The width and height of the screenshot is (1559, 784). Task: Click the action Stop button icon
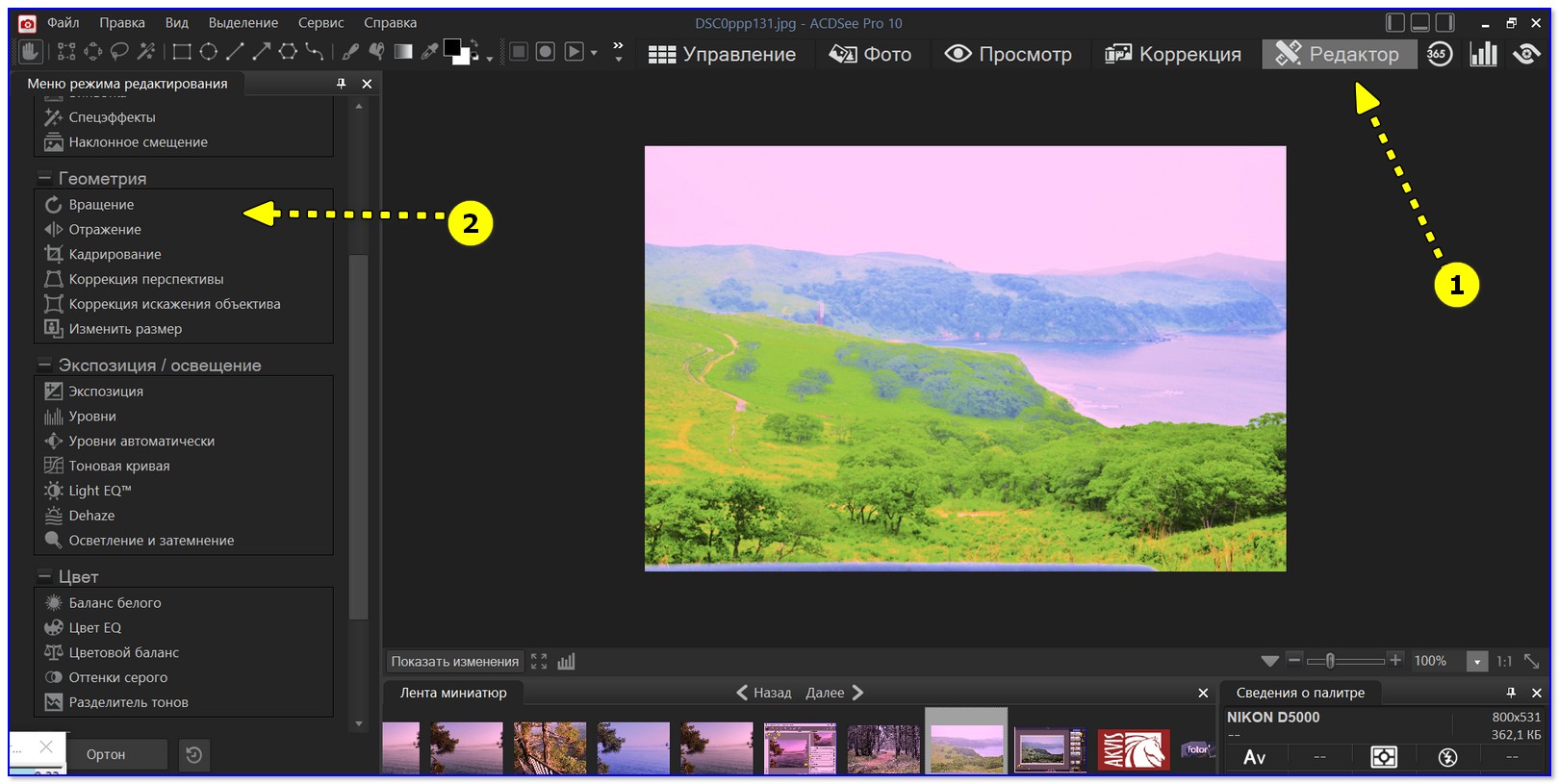(x=519, y=52)
